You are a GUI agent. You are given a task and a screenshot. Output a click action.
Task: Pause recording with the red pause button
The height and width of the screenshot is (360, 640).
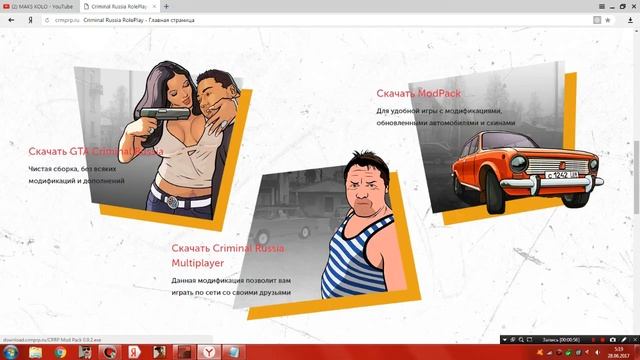click(593, 340)
